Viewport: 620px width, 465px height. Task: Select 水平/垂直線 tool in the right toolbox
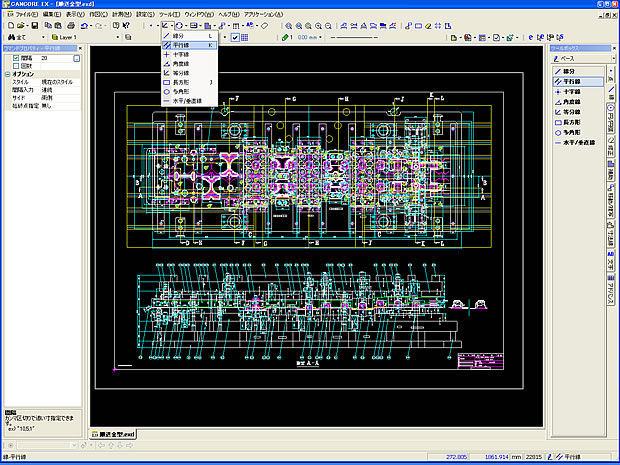(580, 141)
